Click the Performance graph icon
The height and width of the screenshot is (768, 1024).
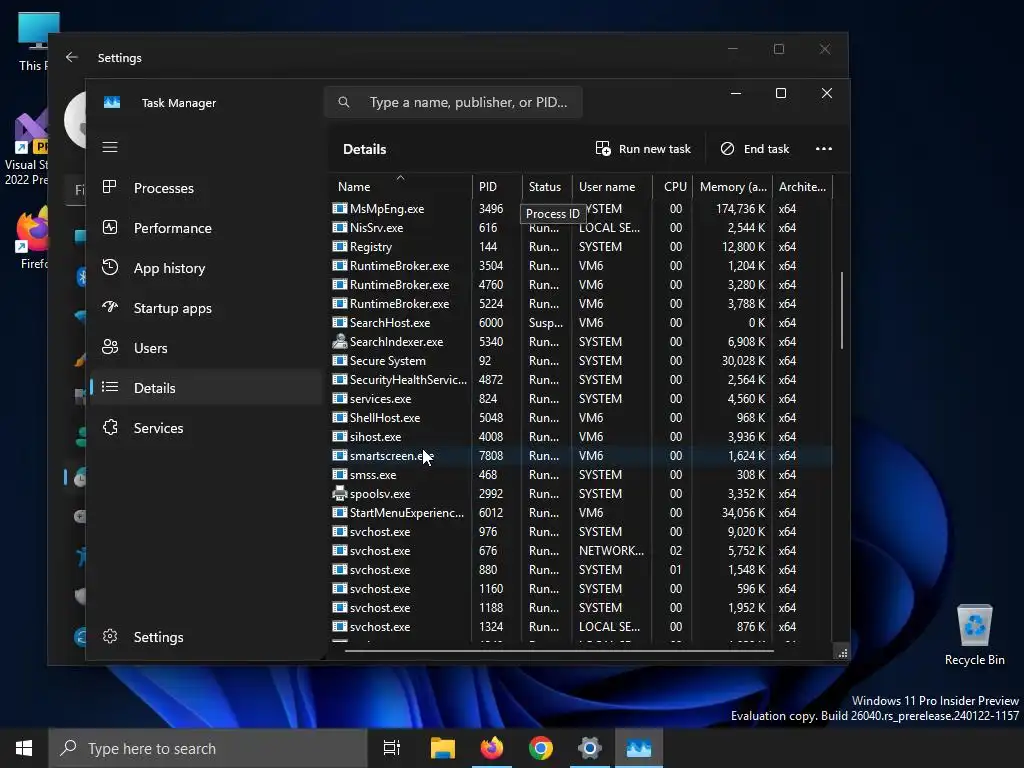coord(110,227)
